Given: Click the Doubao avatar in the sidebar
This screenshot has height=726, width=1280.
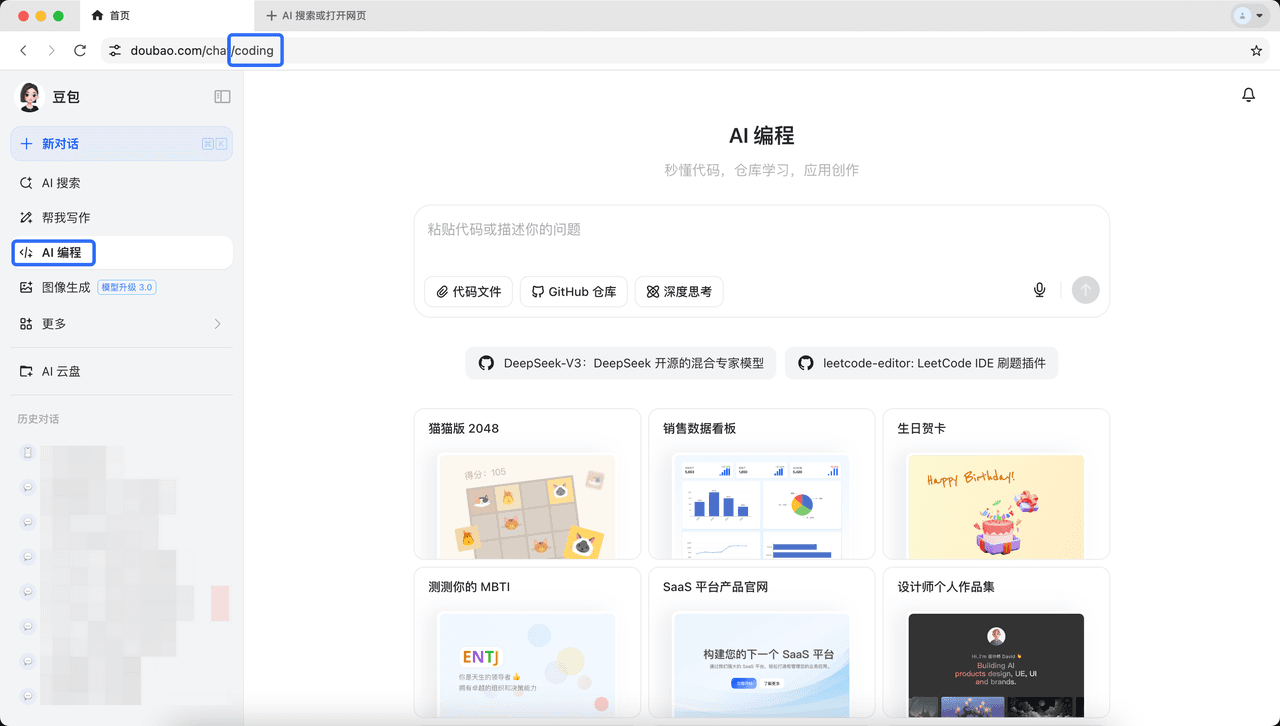Looking at the screenshot, I should 30,97.
